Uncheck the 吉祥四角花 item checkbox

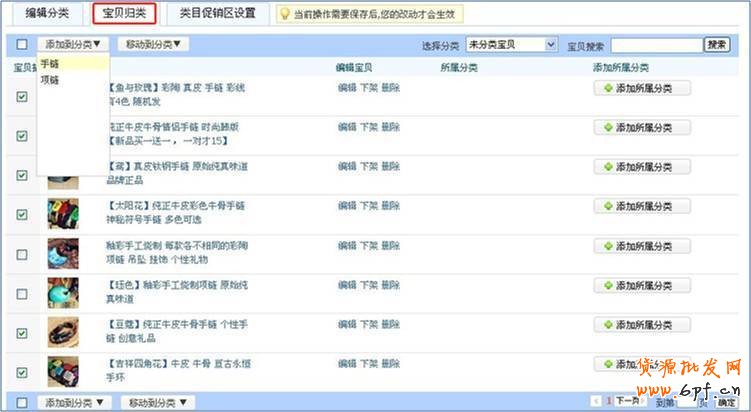click(x=22, y=372)
